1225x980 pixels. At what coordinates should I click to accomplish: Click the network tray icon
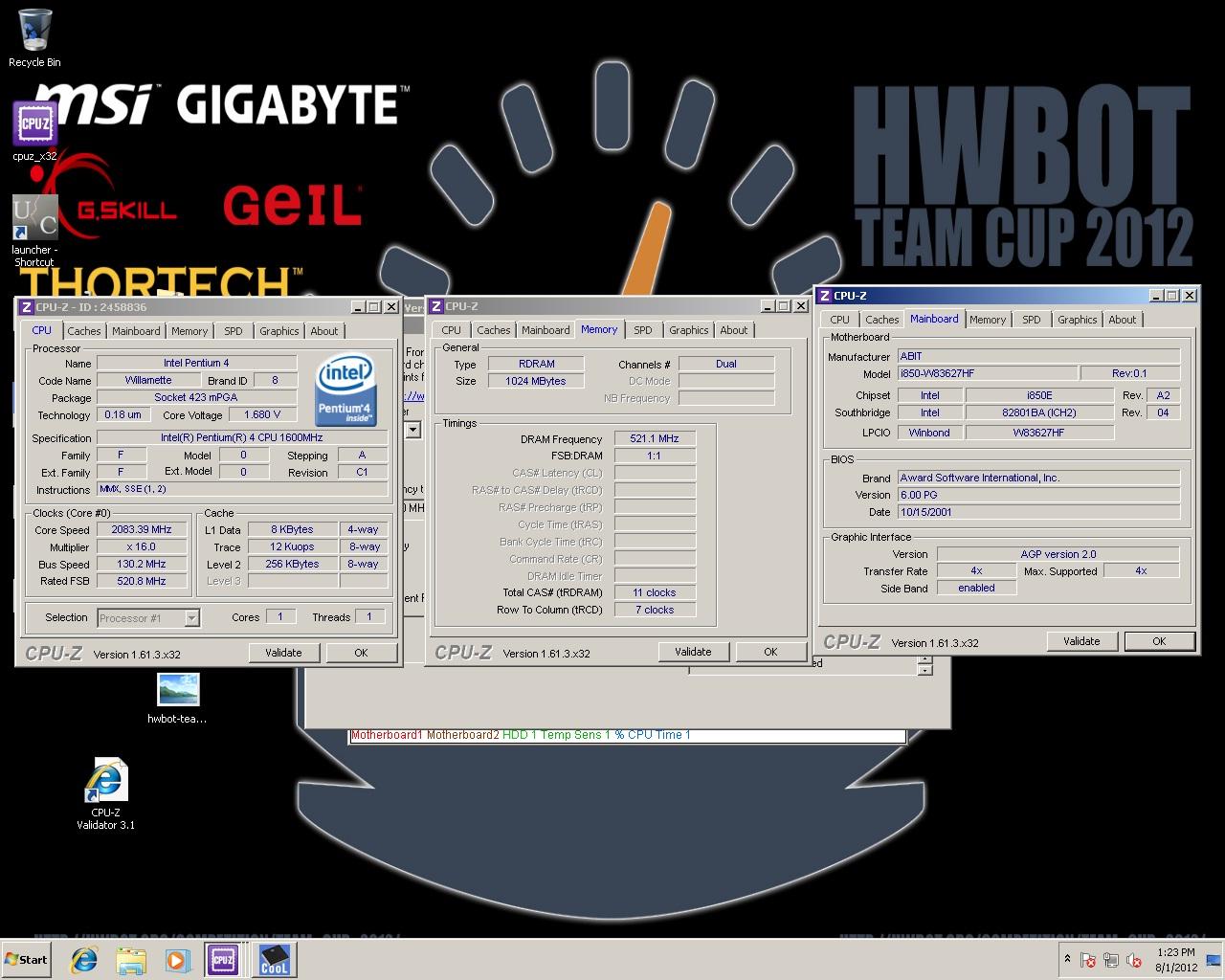[x=1111, y=960]
